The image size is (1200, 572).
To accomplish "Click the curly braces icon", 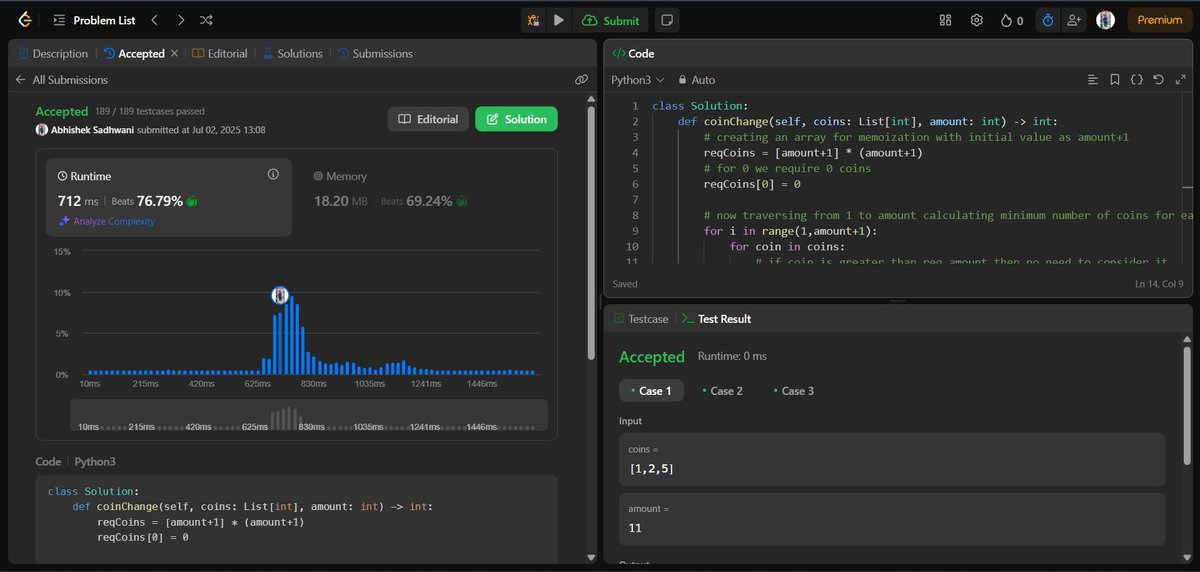I will pyautogui.click(x=1137, y=79).
